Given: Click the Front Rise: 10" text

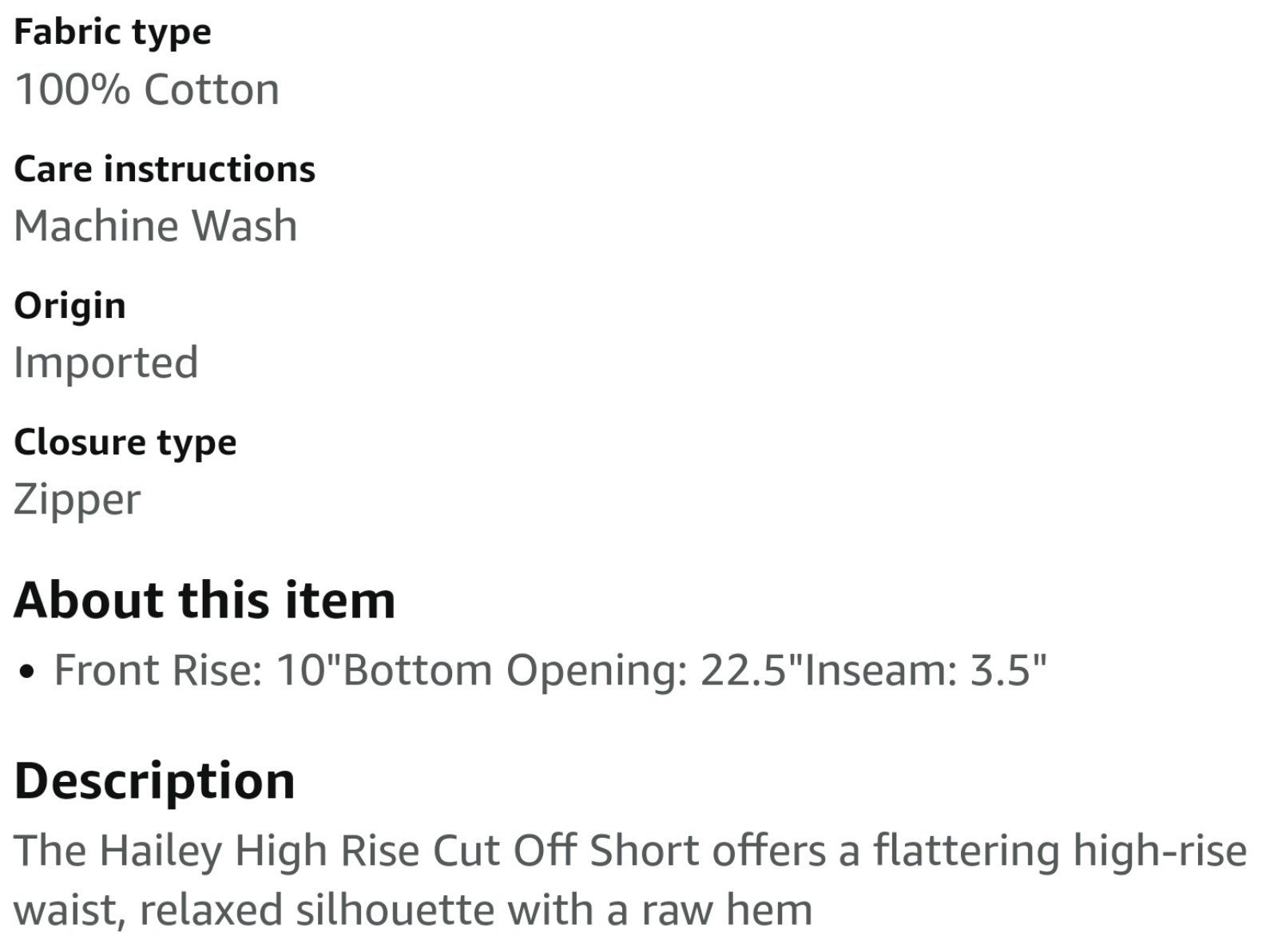Looking at the screenshot, I should pos(197,669).
